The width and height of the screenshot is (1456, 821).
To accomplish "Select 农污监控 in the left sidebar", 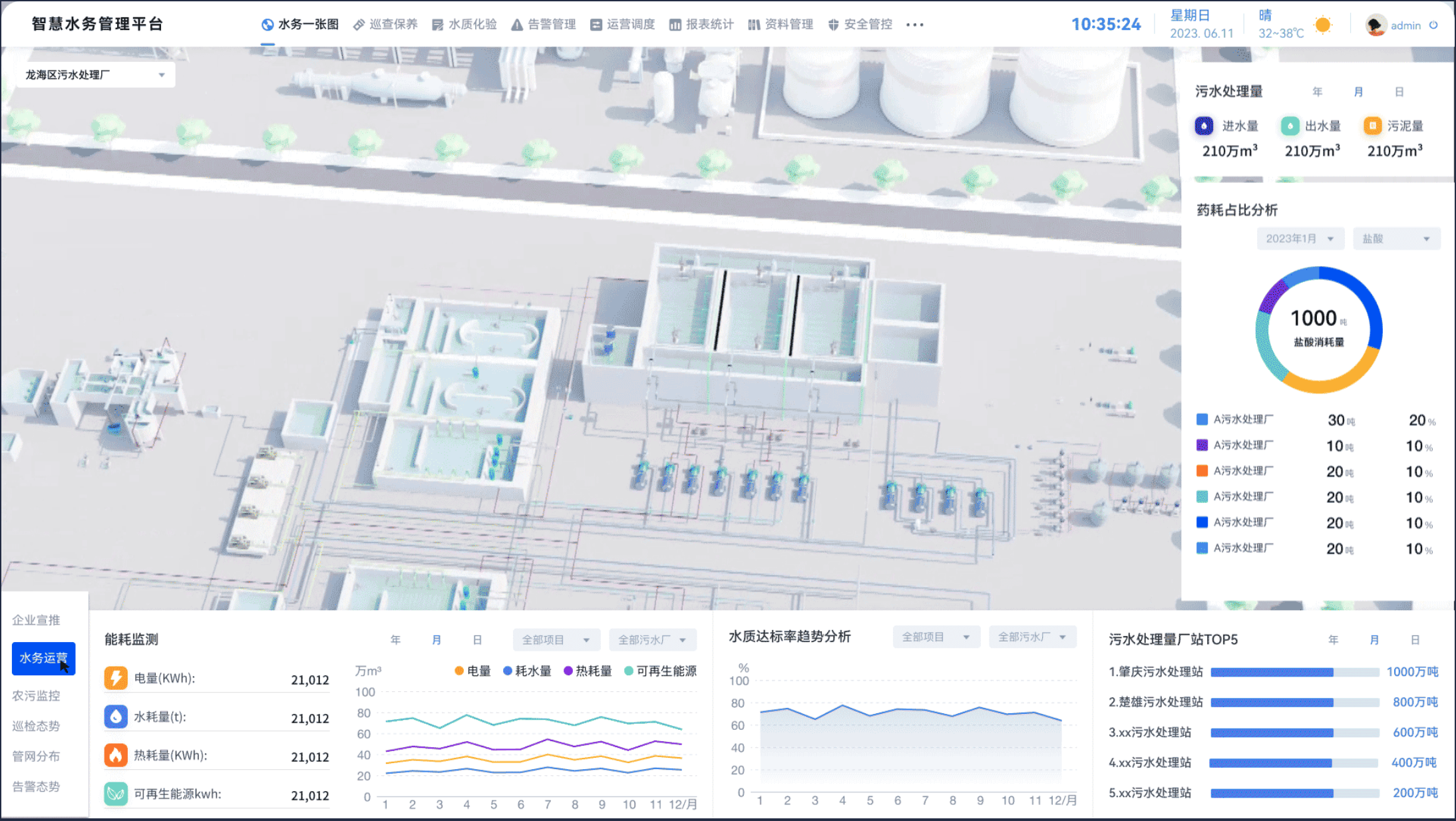I will coord(36,695).
